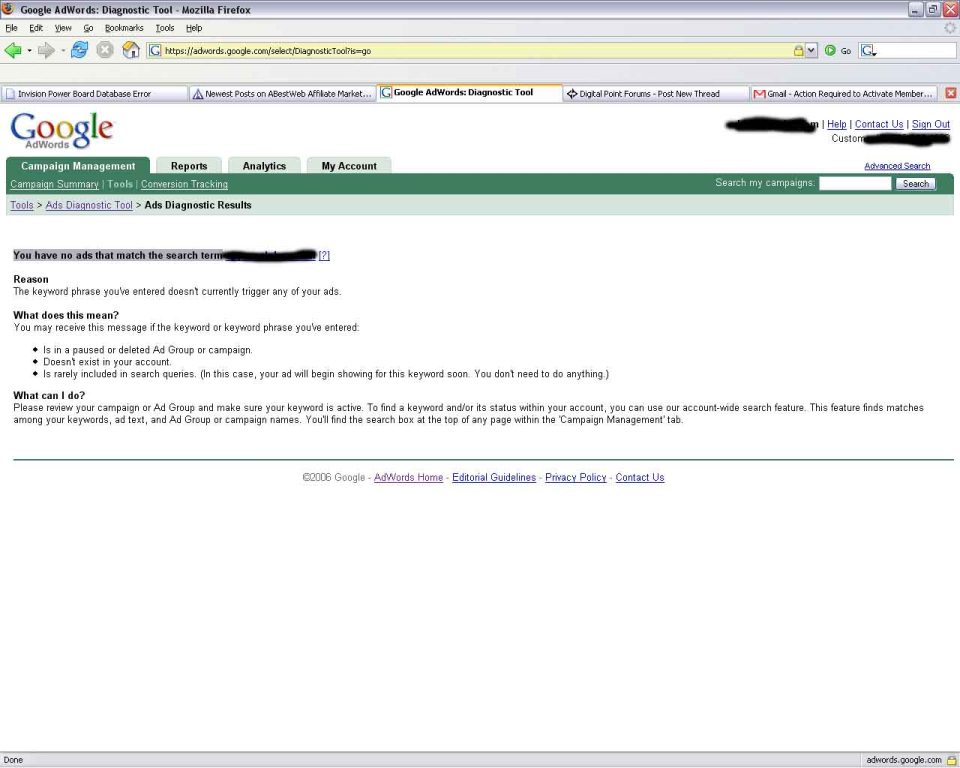This screenshot has width=960, height=768.
Task: Click "adwords.google.com" in the status bar
Action: pyautogui.click(x=904, y=760)
